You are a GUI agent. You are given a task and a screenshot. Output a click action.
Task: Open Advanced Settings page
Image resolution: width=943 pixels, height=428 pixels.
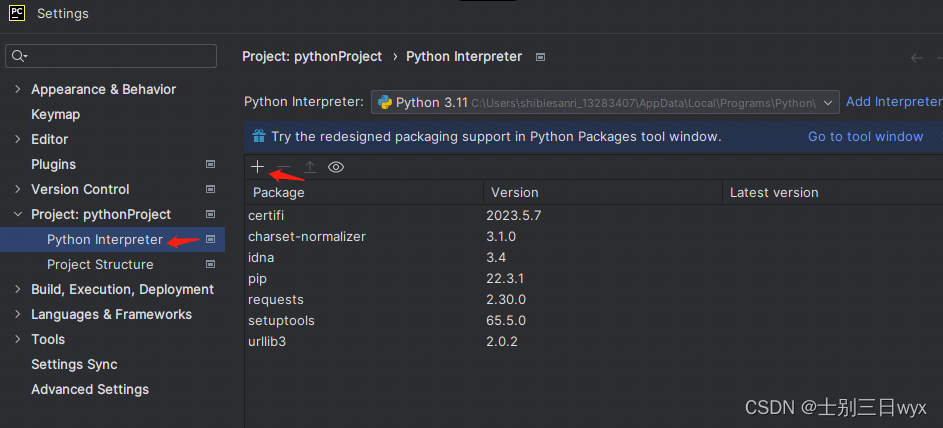point(90,390)
